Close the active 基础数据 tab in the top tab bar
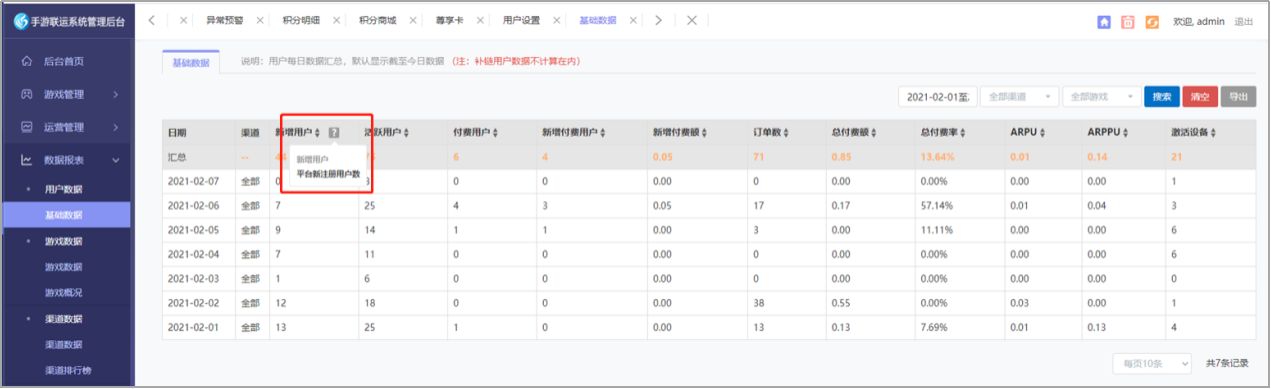The image size is (1271, 389). (x=634, y=20)
